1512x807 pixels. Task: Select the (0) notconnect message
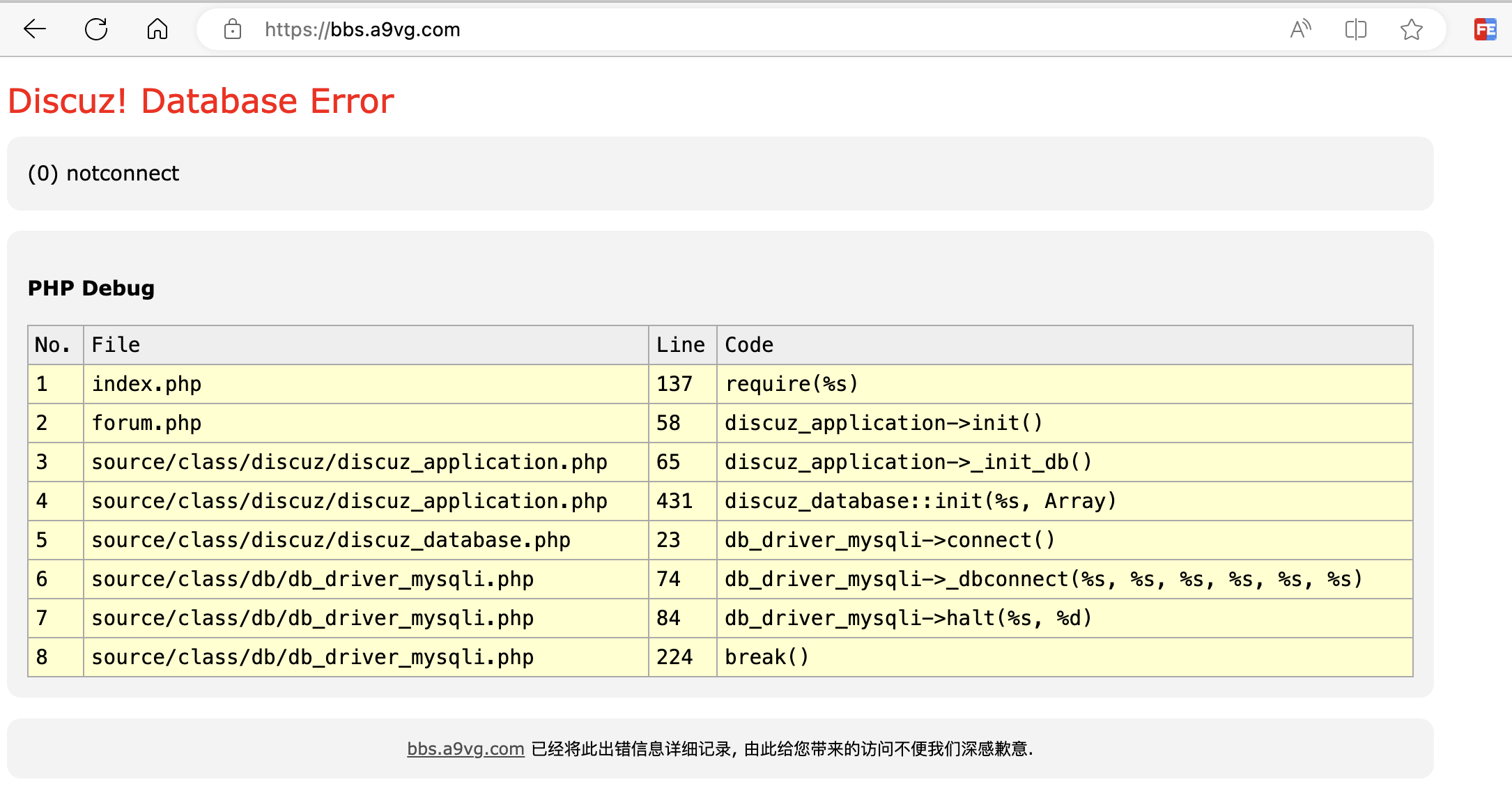click(x=103, y=173)
